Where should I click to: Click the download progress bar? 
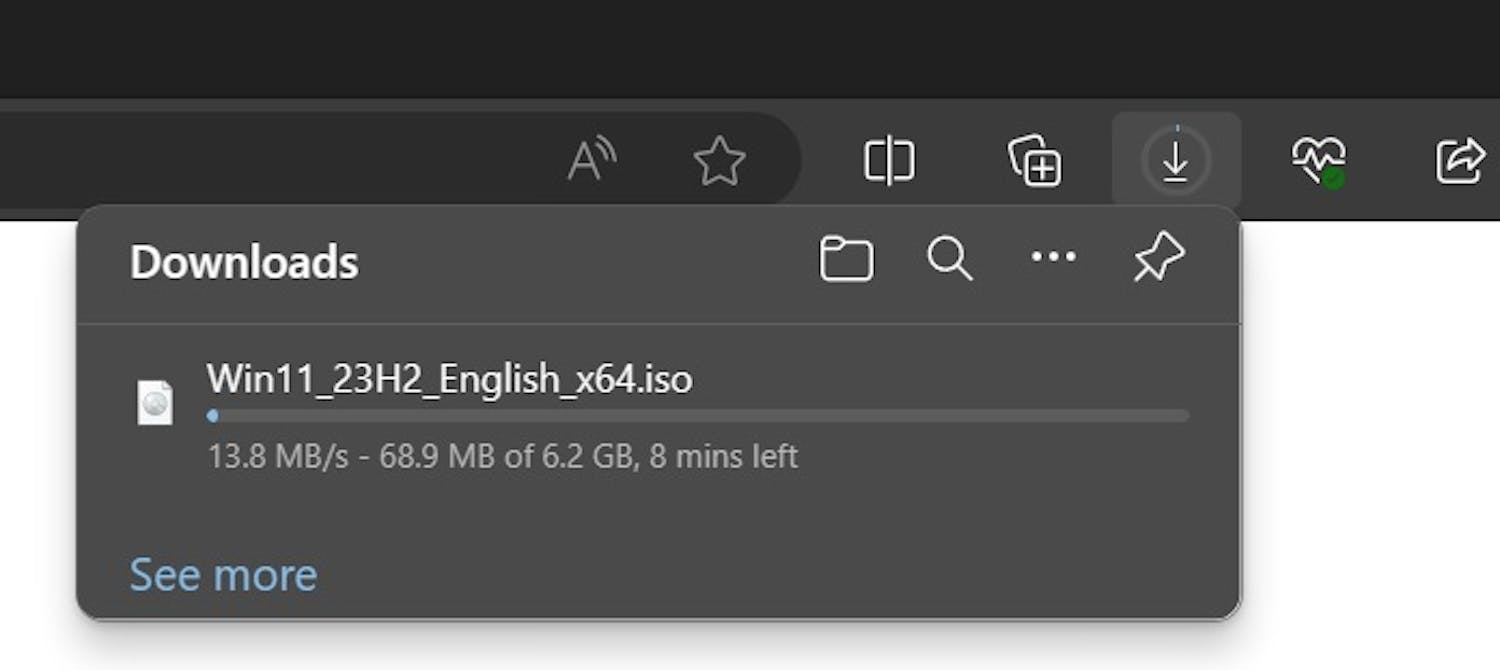tap(698, 415)
